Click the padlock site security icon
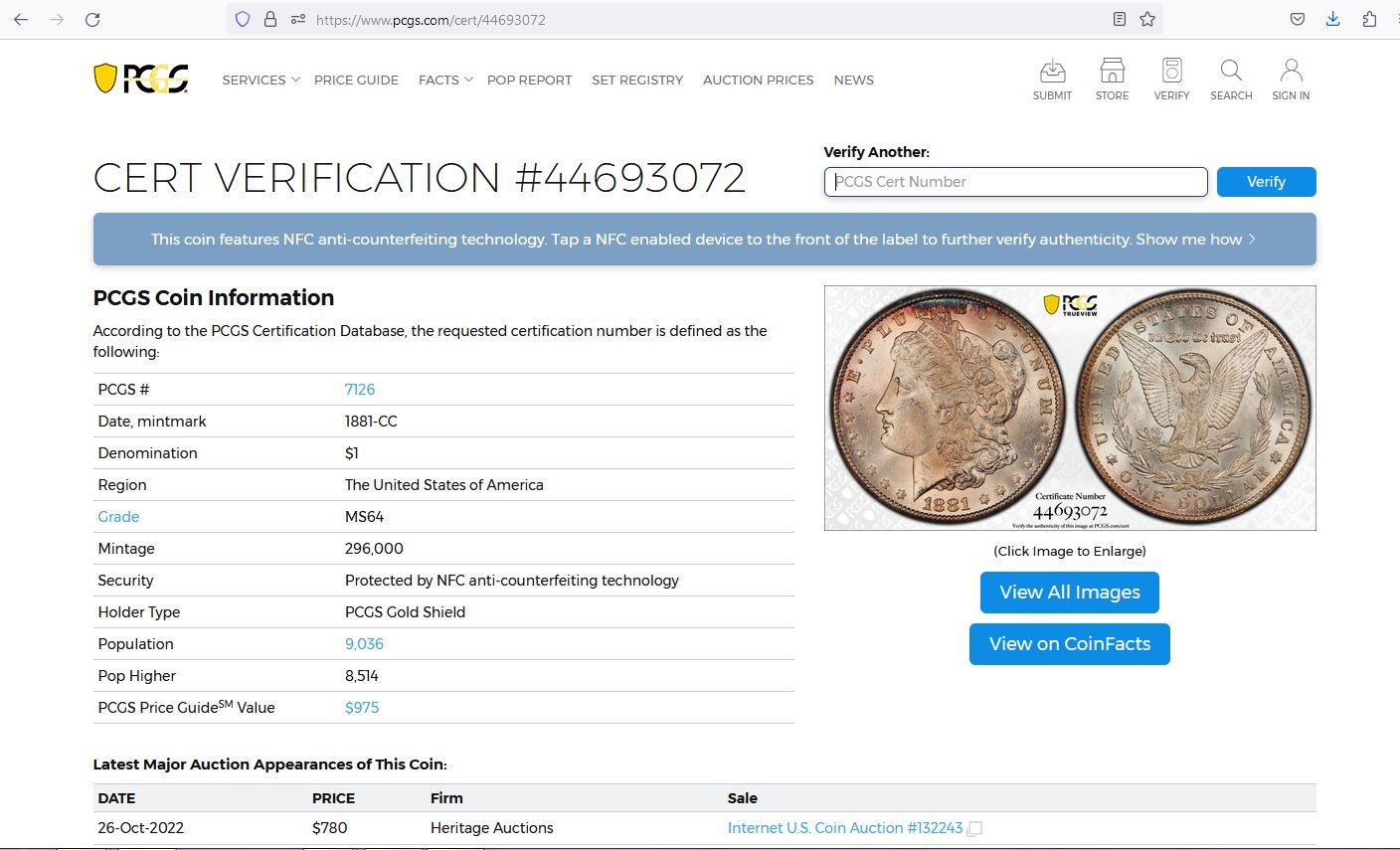This screenshot has height=850, width=1400. coord(269,19)
